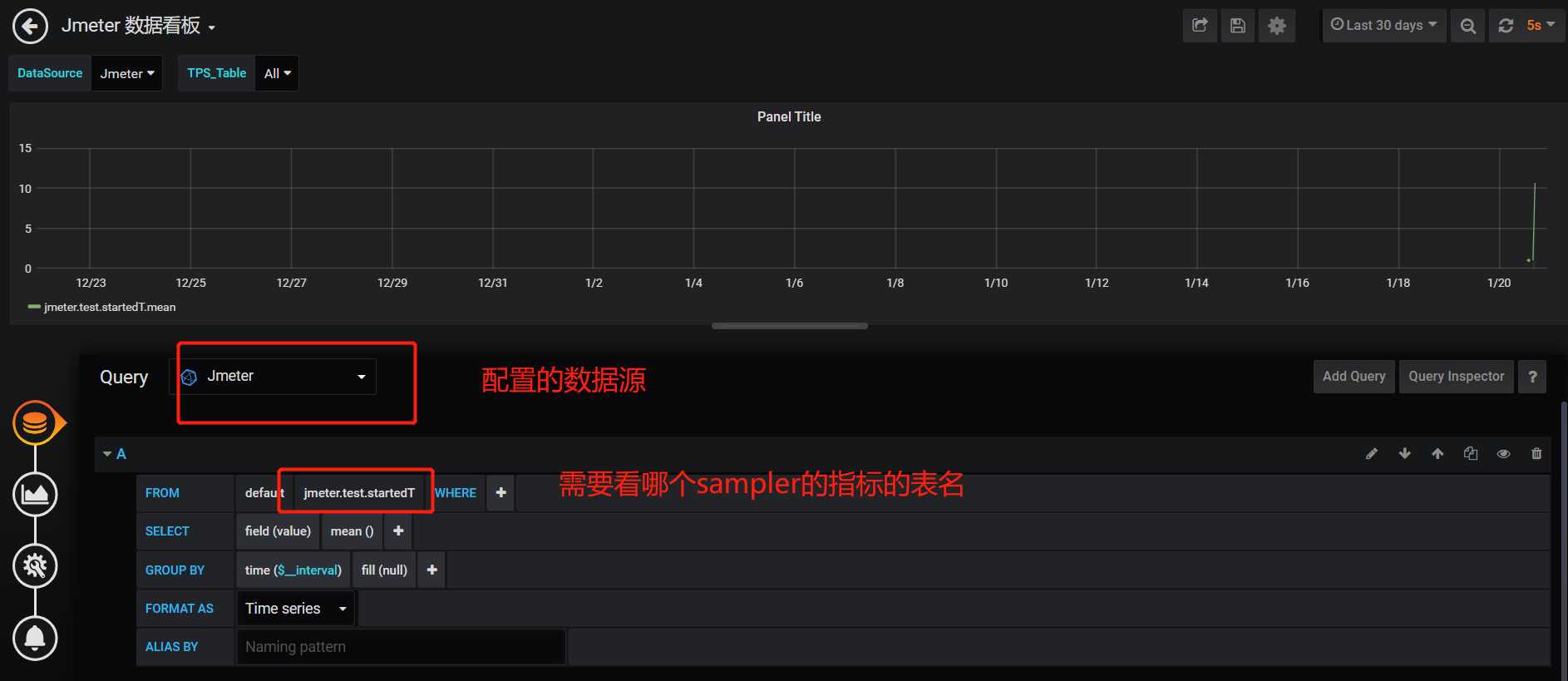Open the TPS_Table All variable dropdown

click(x=278, y=73)
